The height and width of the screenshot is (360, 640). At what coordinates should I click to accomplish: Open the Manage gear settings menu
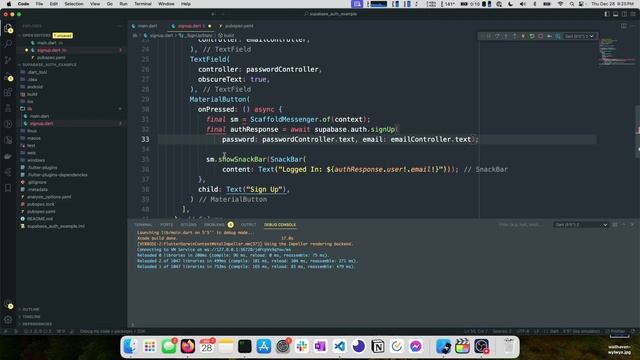point(8,320)
